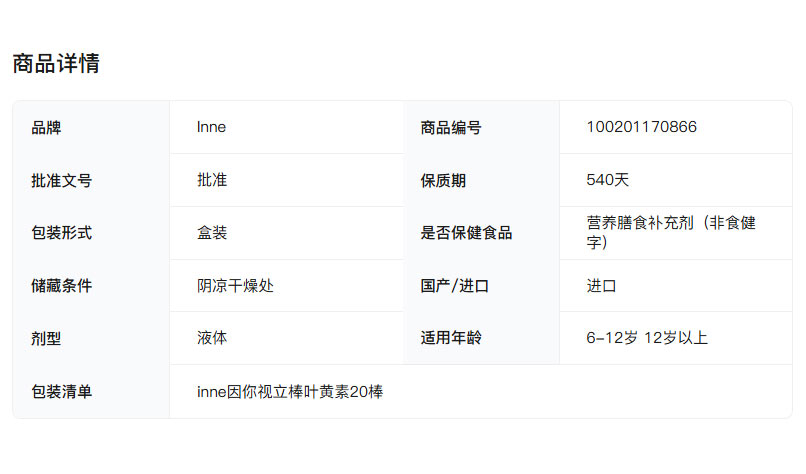Select the 液体 dosage form value
This screenshot has height=474, width=806.
[x=212, y=338]
